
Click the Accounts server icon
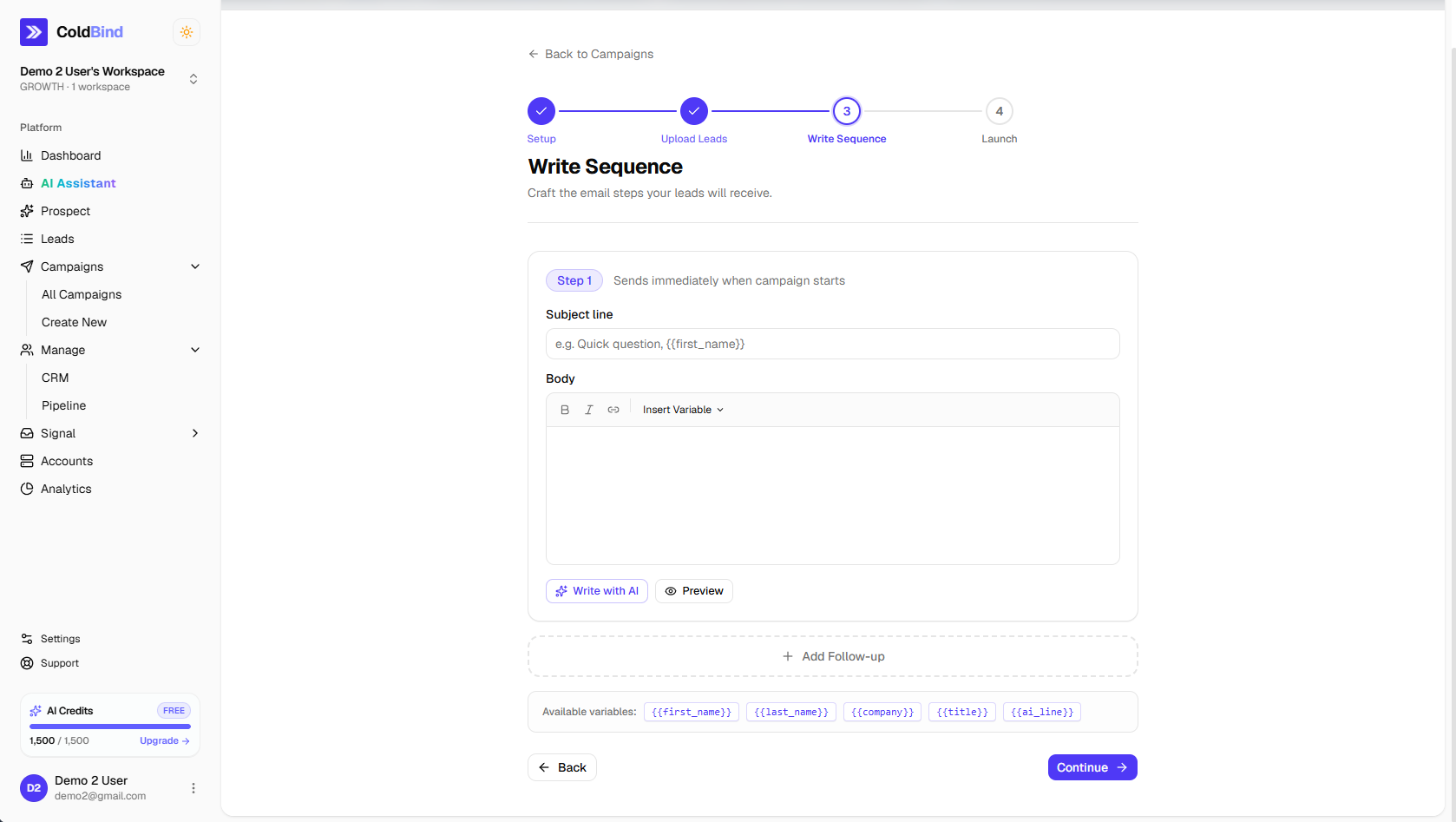[27, 461]
